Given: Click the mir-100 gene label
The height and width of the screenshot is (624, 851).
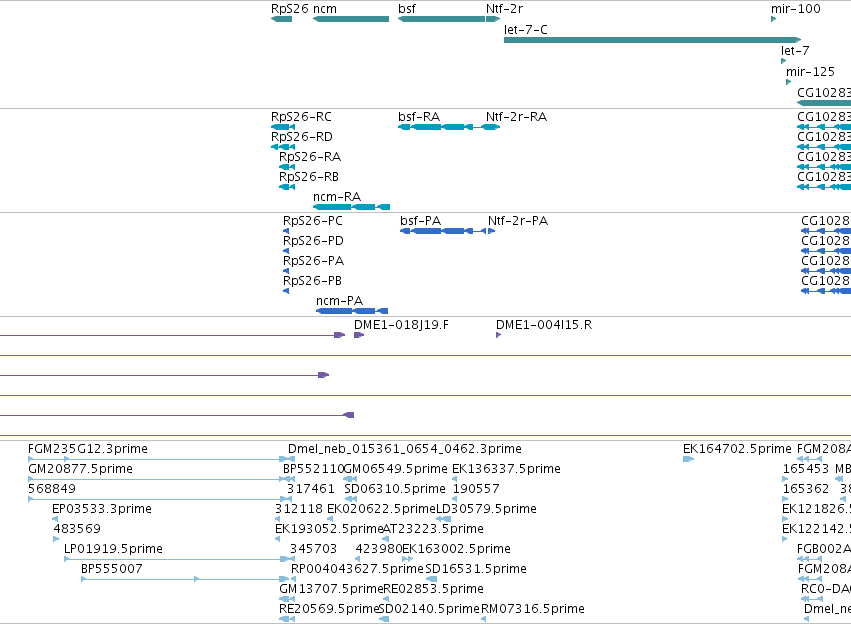Looking at the screenshot, I should pyautogui.click(x=796, y=9).
